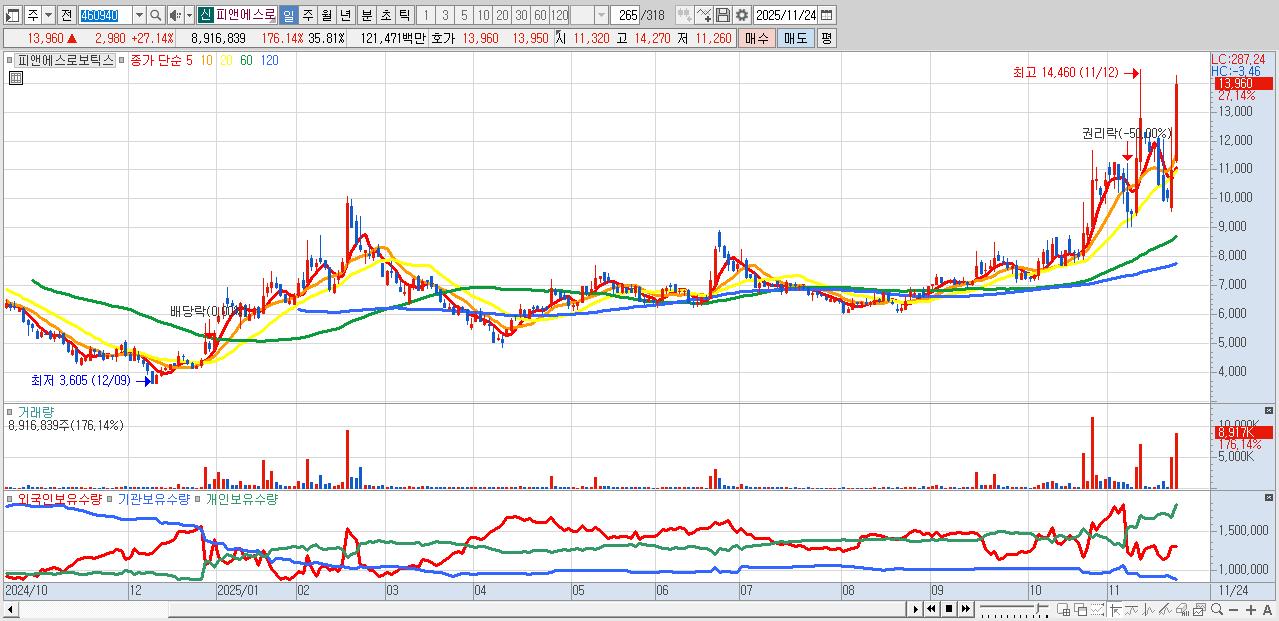Viewport: 1279px width, 621px height.
Task: Click the data grid table icon in chart
Action: click(x=15, y=77)
